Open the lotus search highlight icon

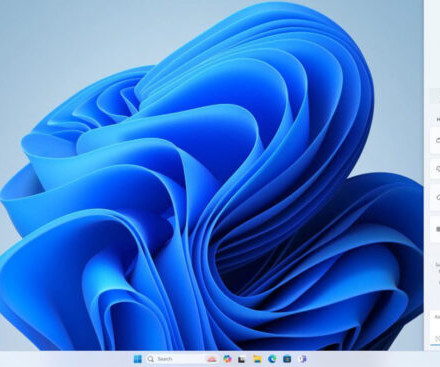(x=211, y=359)
